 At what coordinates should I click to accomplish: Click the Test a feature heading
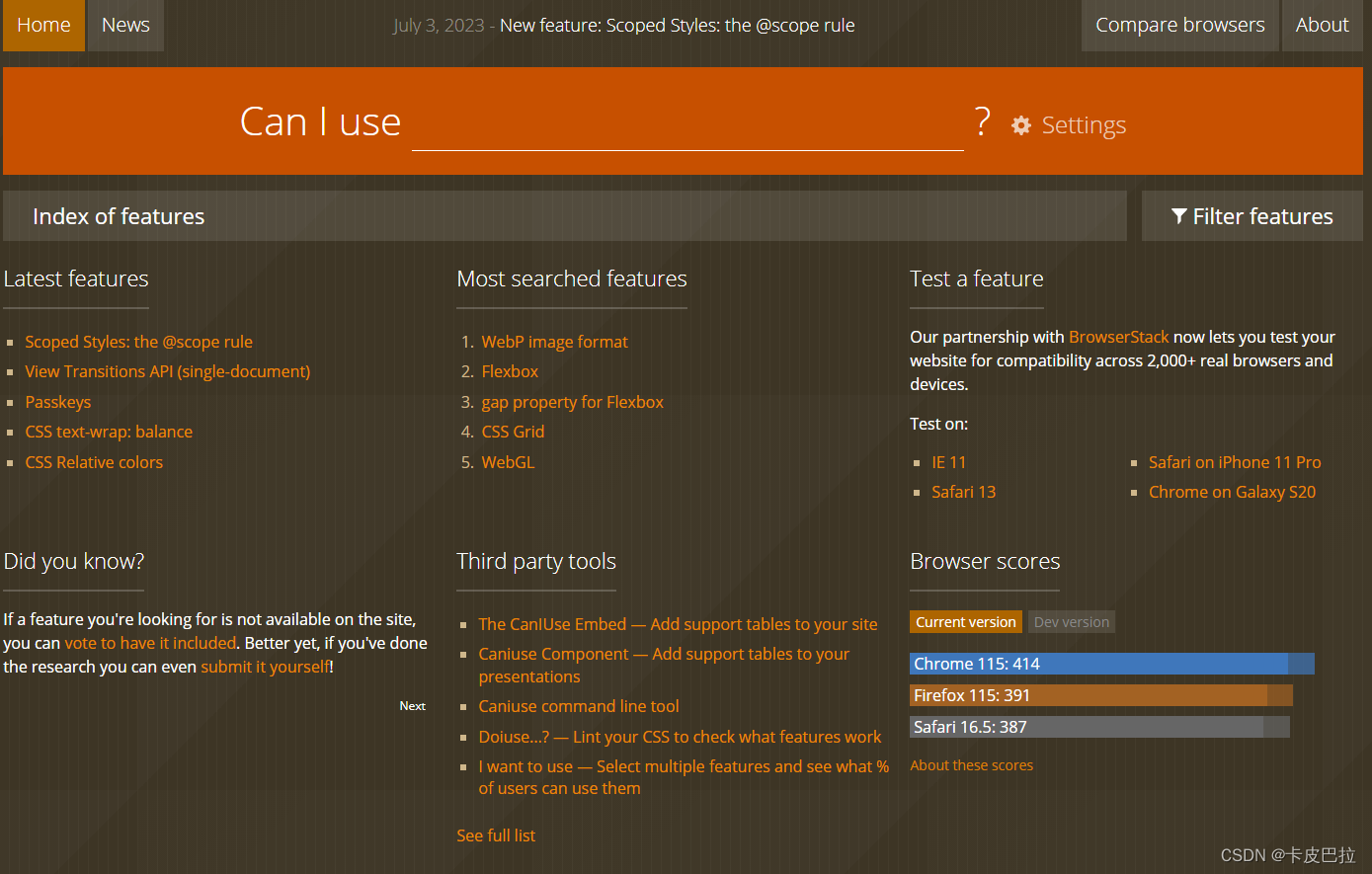pos(977,278)
